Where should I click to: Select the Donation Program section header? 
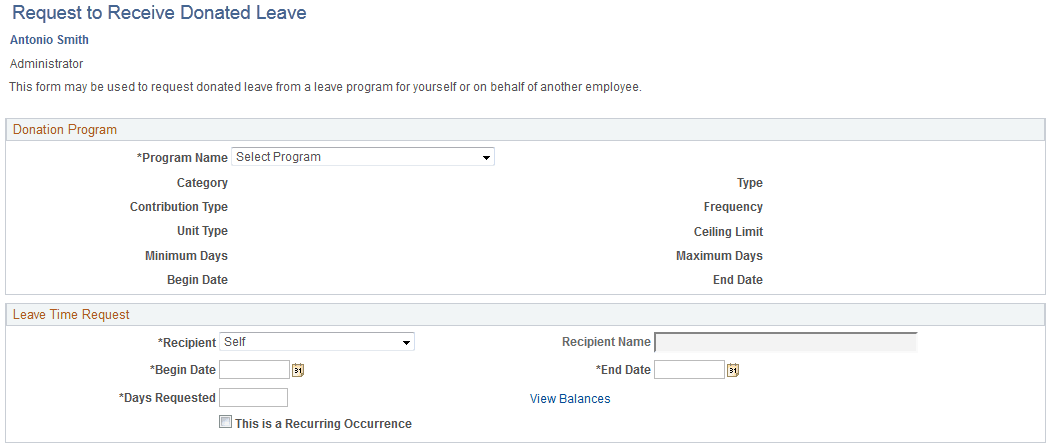(x=65, y=130)
